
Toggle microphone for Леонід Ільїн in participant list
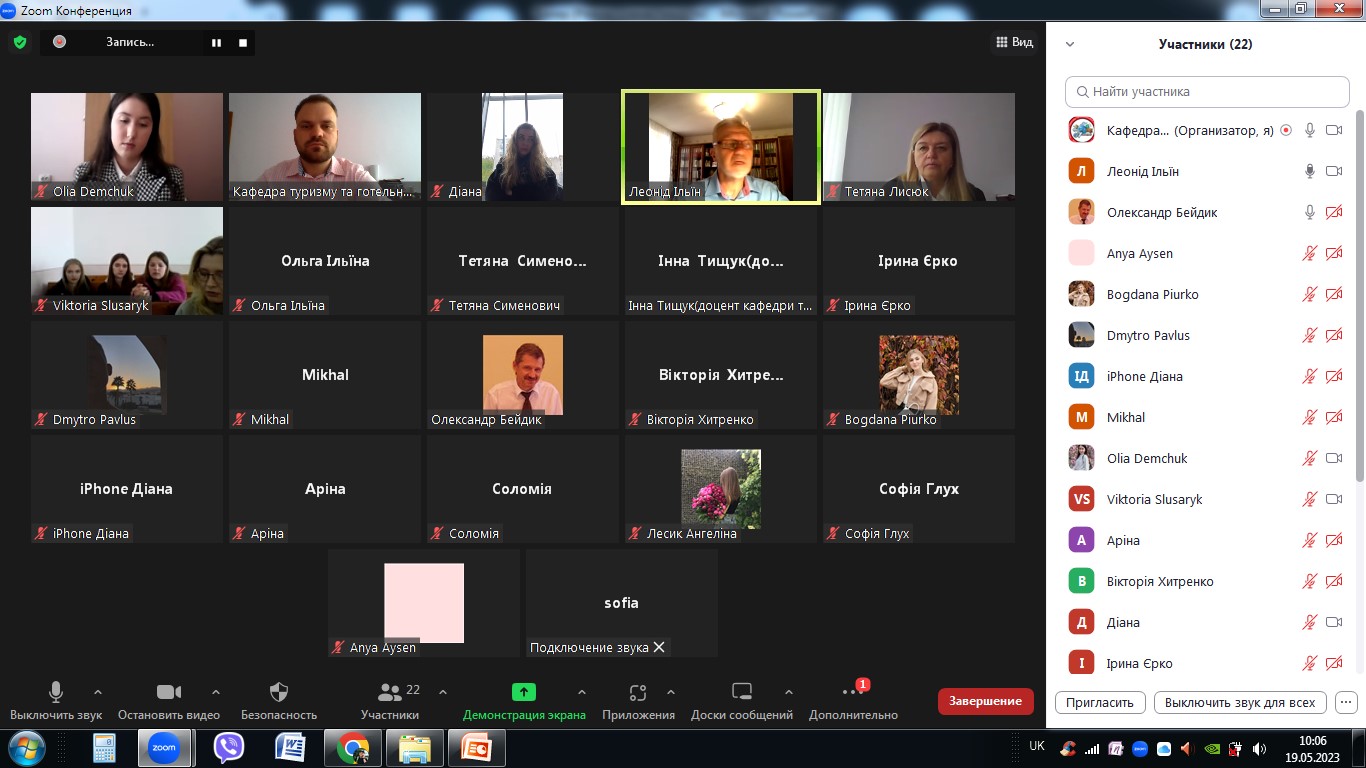(x=1309, y=171)
